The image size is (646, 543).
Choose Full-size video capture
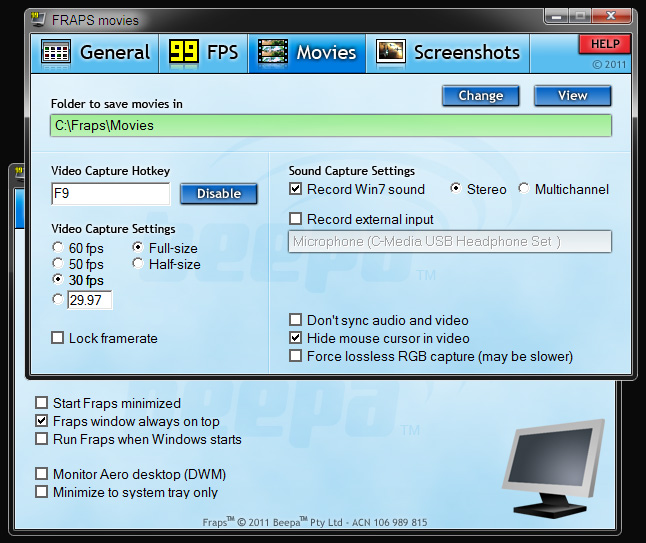click(138, 248)
